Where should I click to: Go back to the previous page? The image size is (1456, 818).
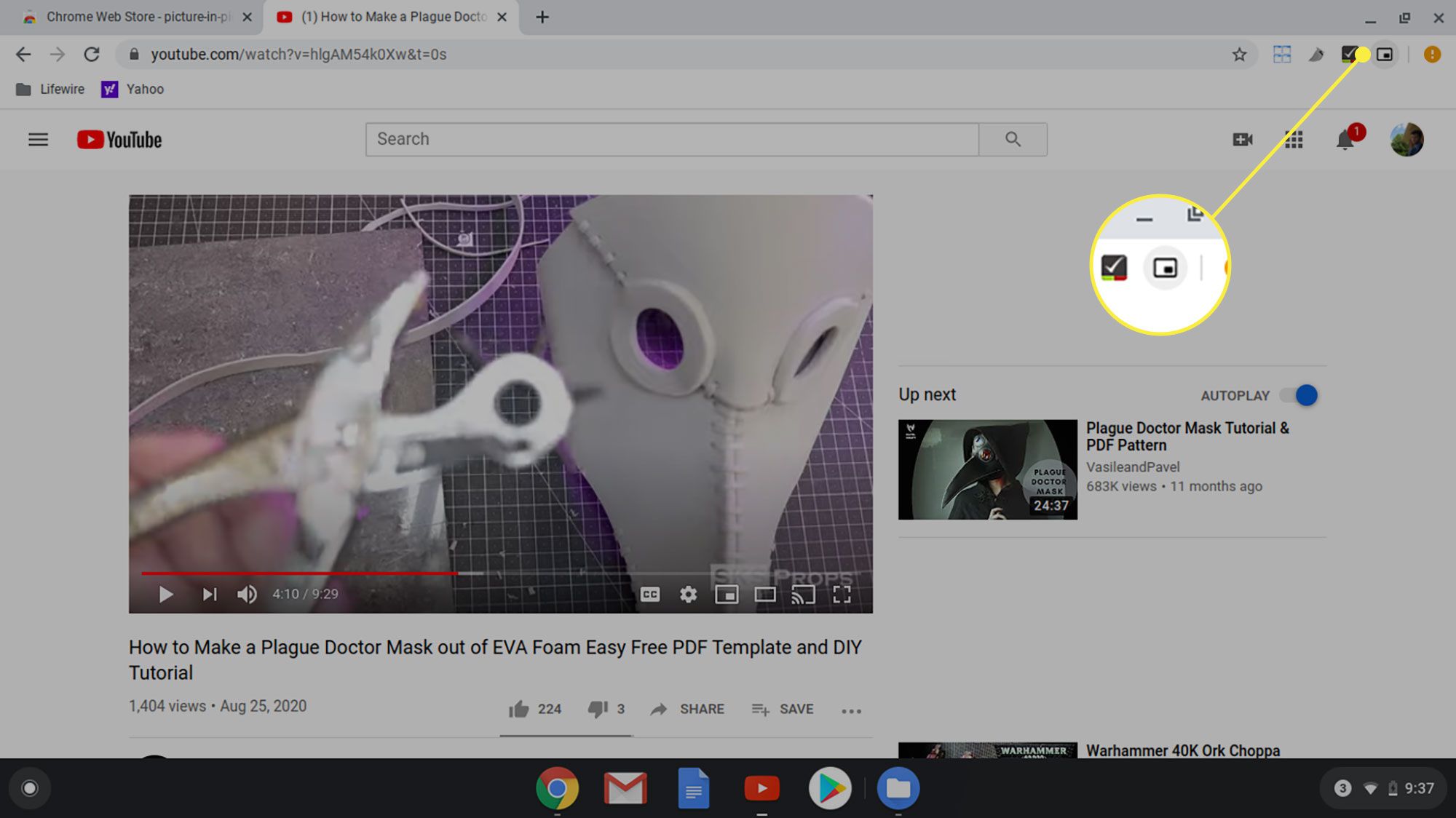(23, 55)
